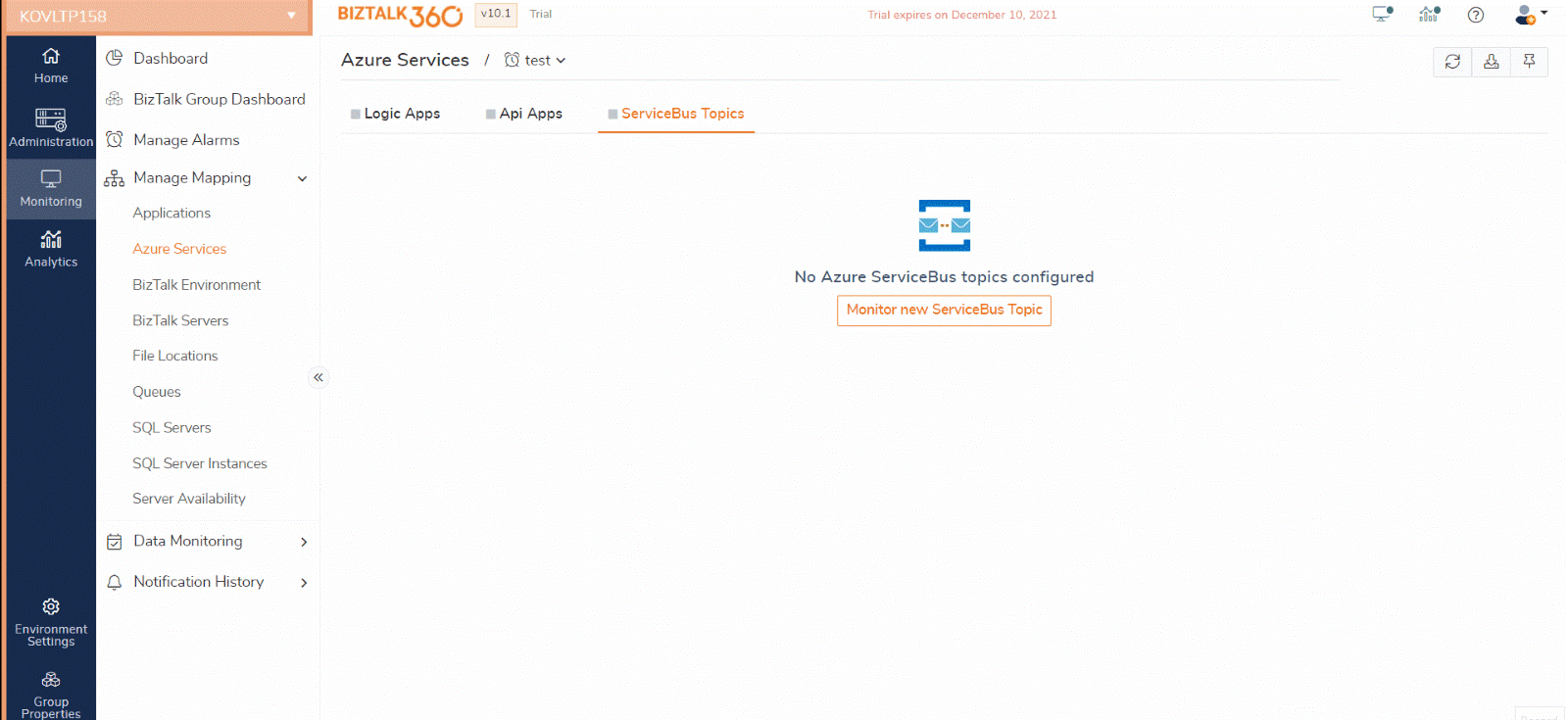Click the Dashboard pie chart icon
This screenshot has width=1568, height=720.
click(x=115, y=58)
